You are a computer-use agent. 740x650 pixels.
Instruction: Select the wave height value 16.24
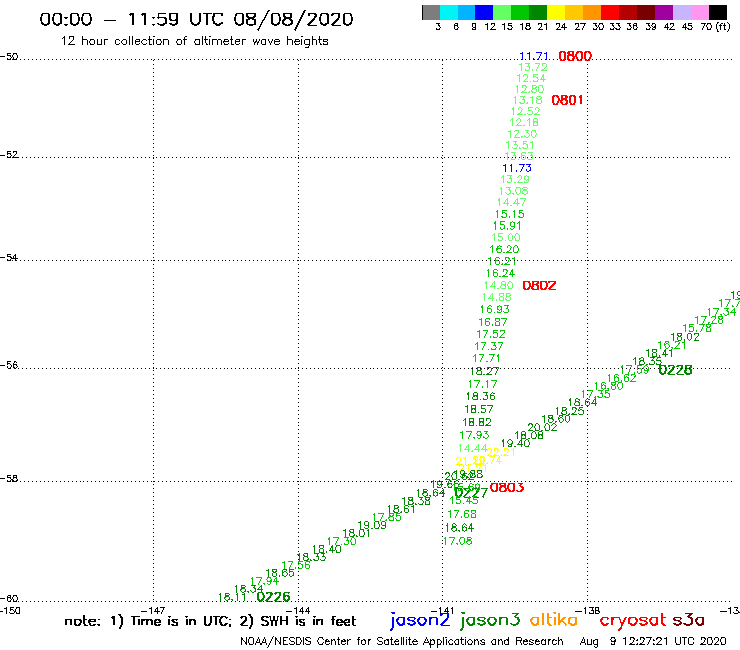pyautogui.click(x=500, y=273)
